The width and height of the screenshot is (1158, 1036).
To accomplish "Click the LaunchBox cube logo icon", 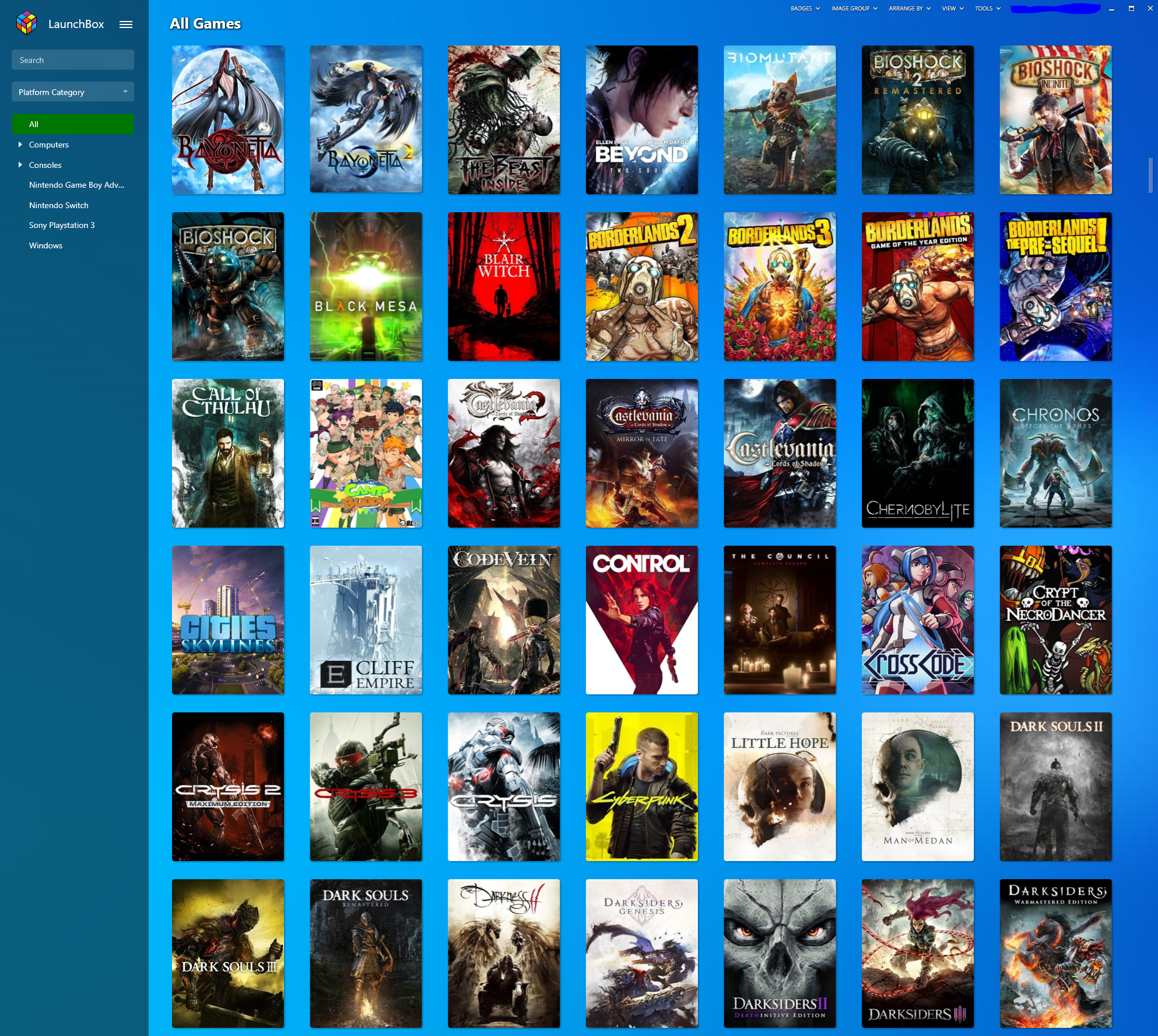I will pyautogui.click(x=26, y=23).
